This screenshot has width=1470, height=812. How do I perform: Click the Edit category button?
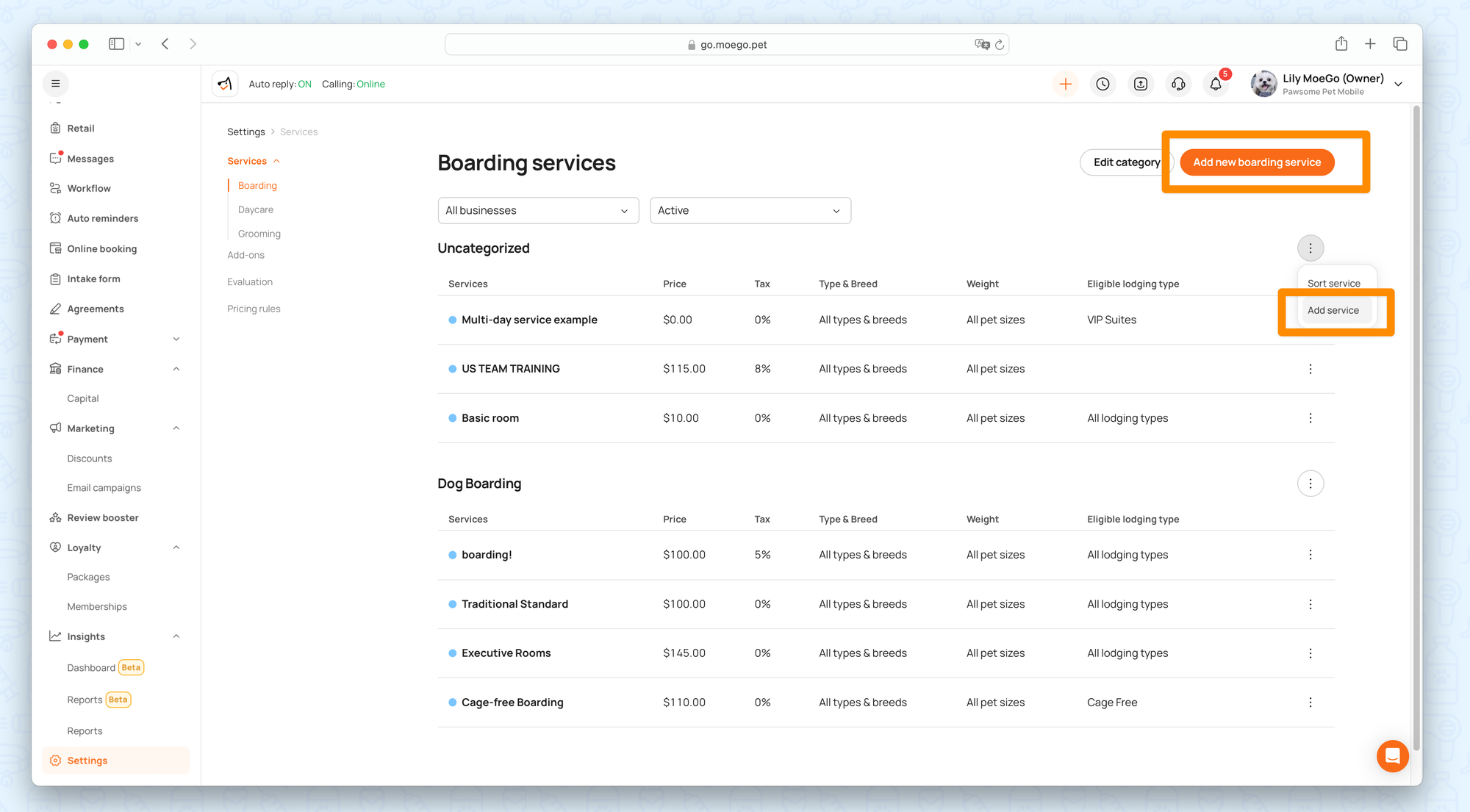coord(1125,162)
